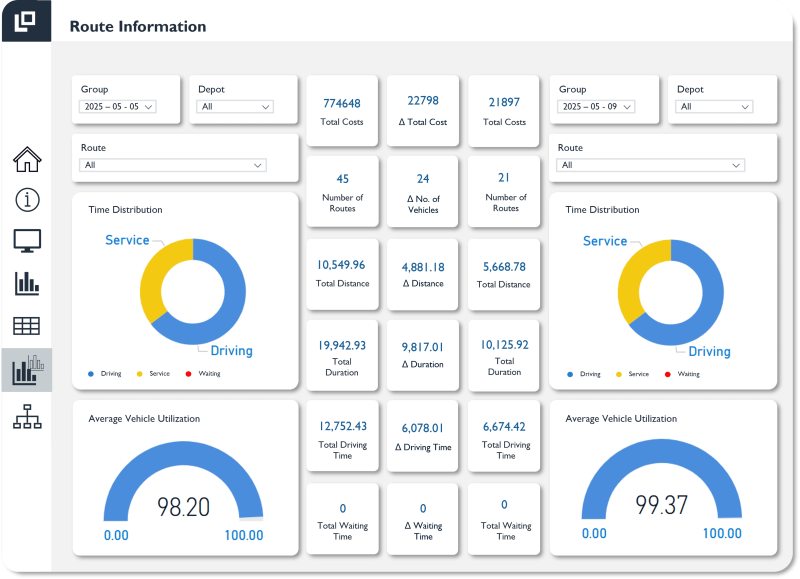The width and height of the screenshot is (800, 579).
Task: Expand the Group dropdown showing 2025 - 05 - 05
Action: [x=118, y=106]
